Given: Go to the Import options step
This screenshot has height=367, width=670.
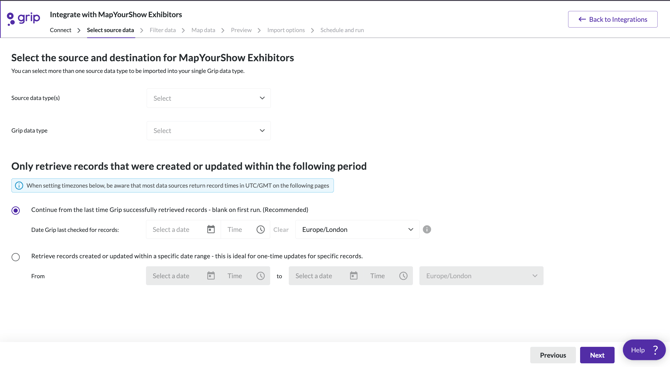Looking at the screenshot, I should tap(286, 30).
